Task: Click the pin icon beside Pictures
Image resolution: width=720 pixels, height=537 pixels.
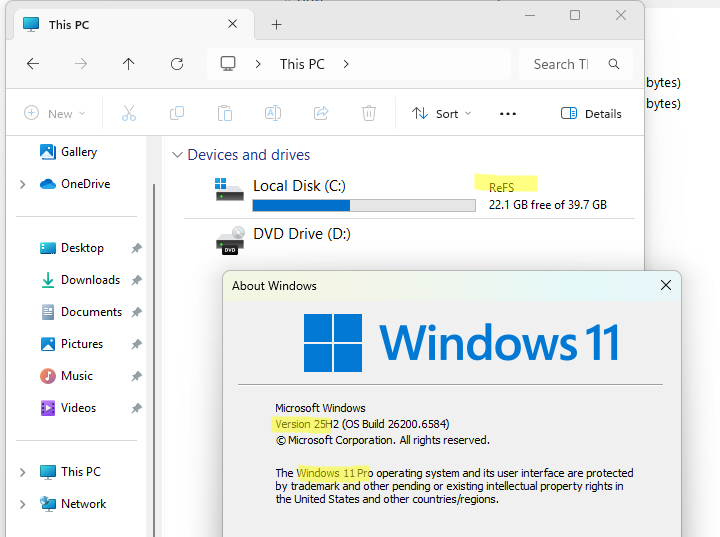Action: (x=136, y=344)
